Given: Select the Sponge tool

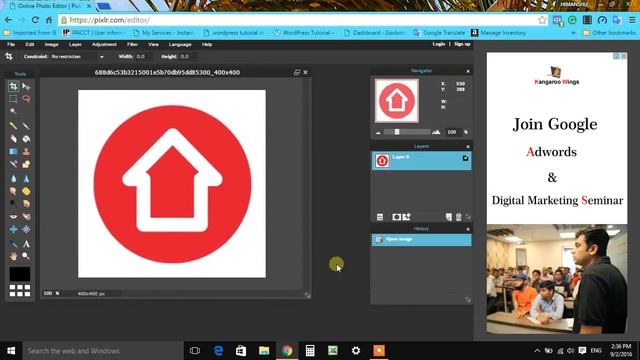Looking at the screenshot, I should tap(26, 191).
